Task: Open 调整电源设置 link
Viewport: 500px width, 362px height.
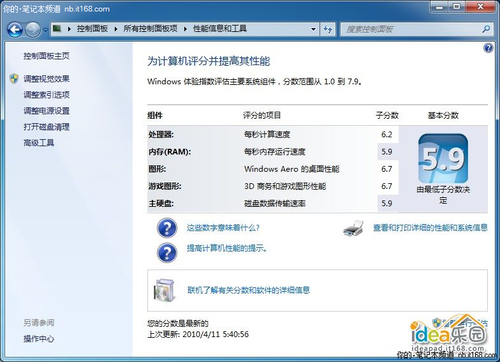Action: click(46, 111)
